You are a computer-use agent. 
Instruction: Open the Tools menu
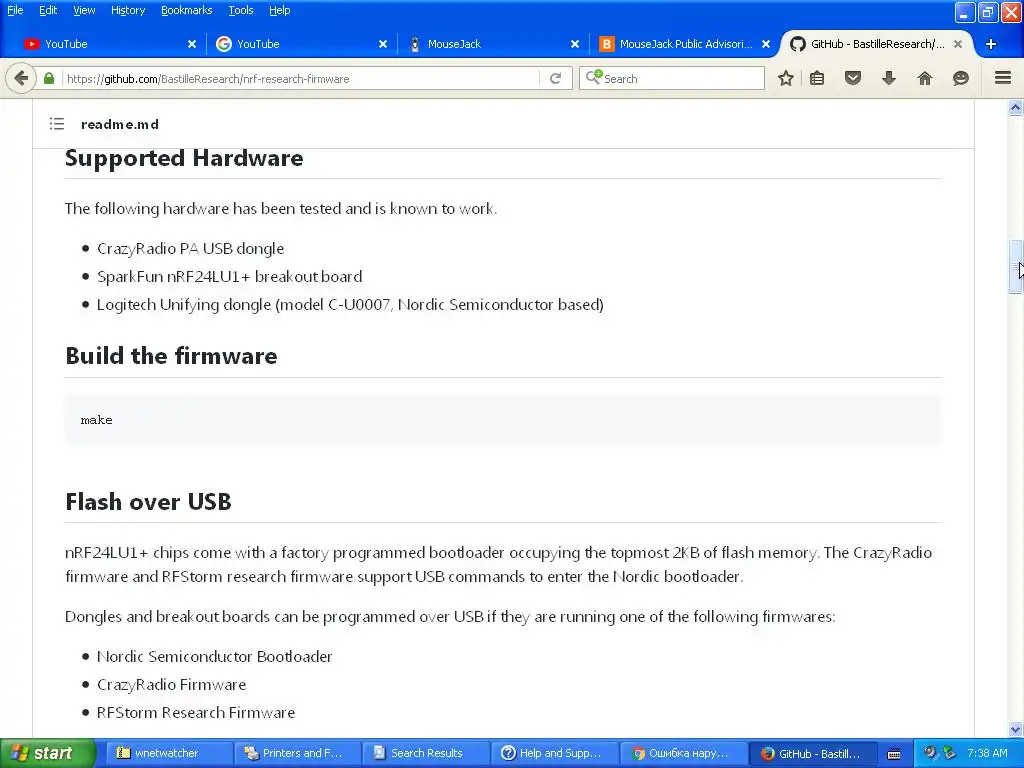point(240,10)
